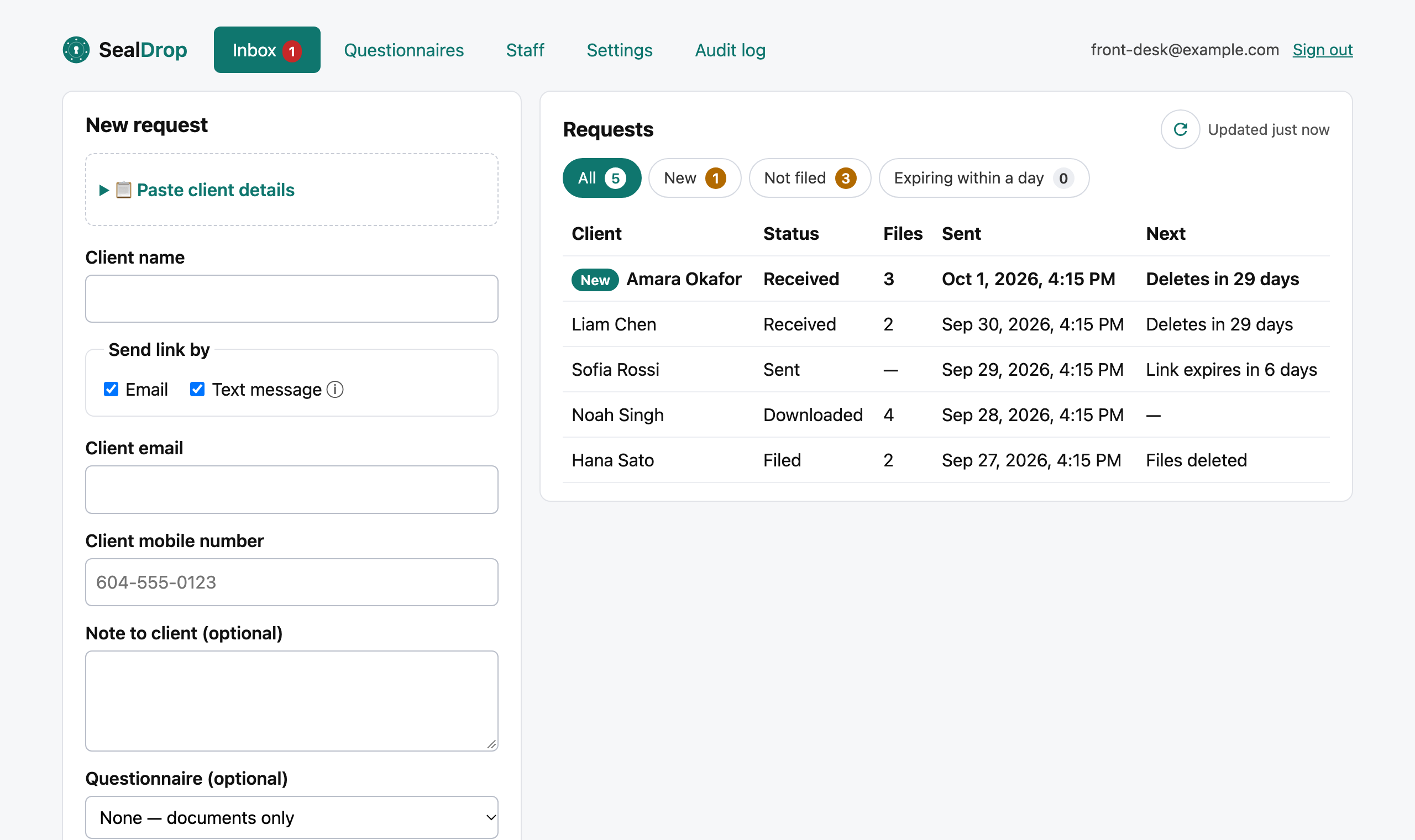Click the refresh requests icon
1415x840 pixels.
(1180, 130)
